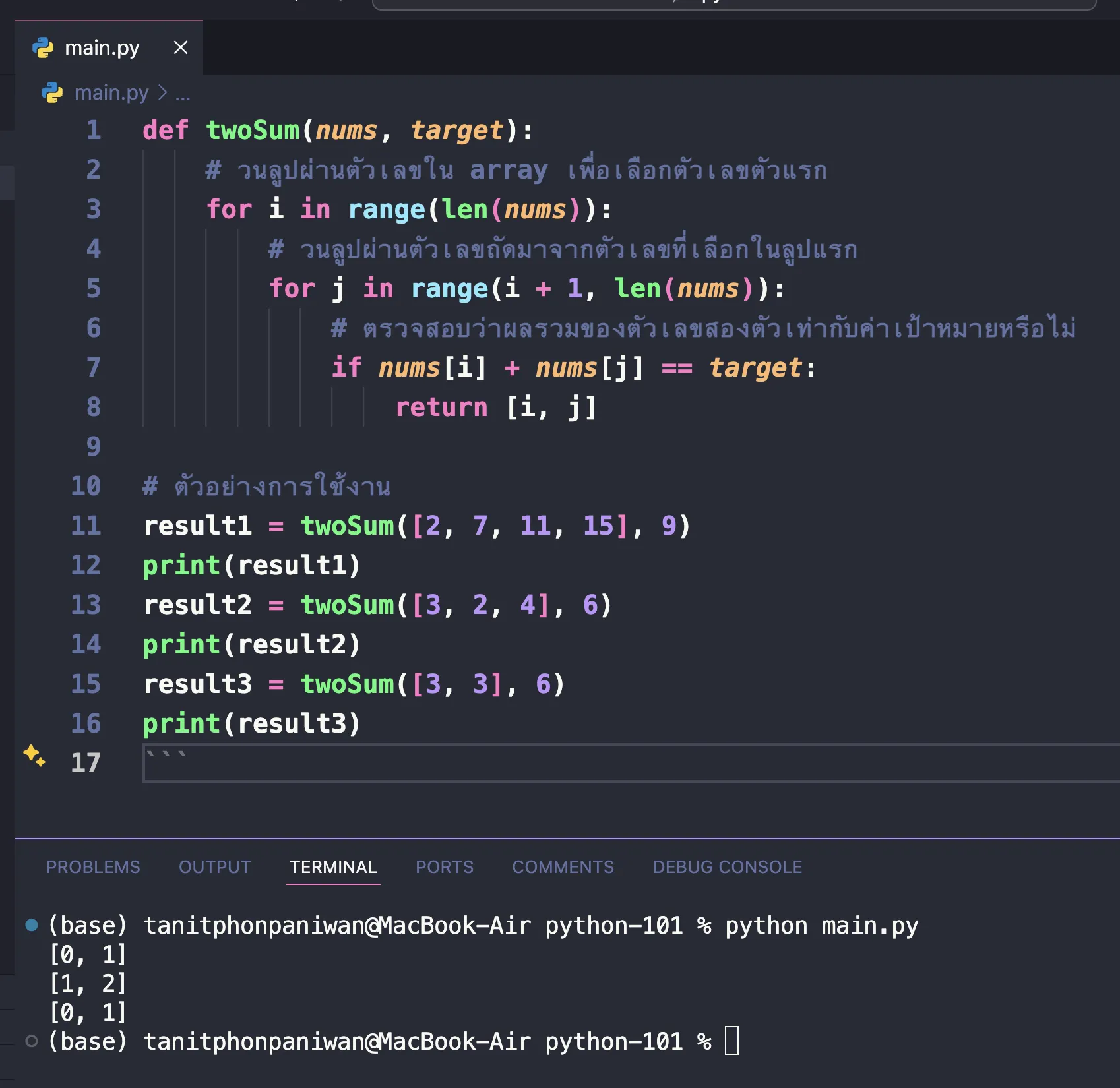Click 'print' on line 16
This screenshot has width=1120, height=1088.
(x=181, y=723)
